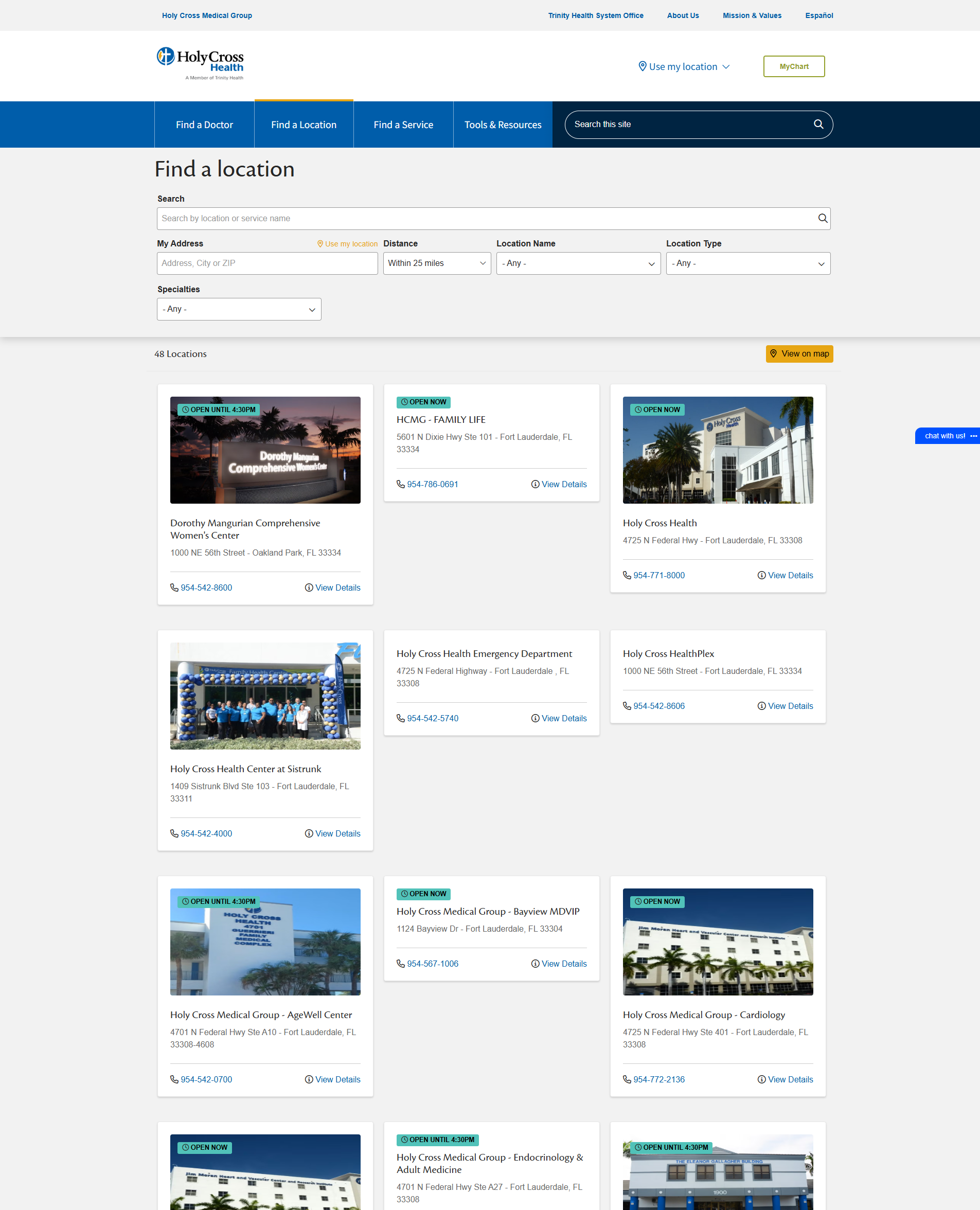The image size is (980, 1210).
Task: Click the phone icon next to 954-567-1006
Action: [x=401, y=964]
